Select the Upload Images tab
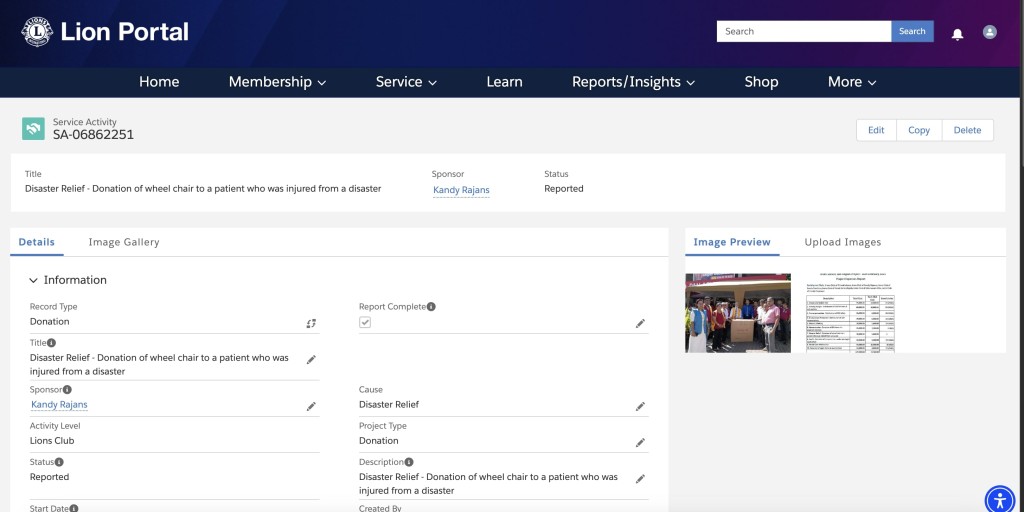The height and width of the screenshot is (512, 1024). pos(842,242)
